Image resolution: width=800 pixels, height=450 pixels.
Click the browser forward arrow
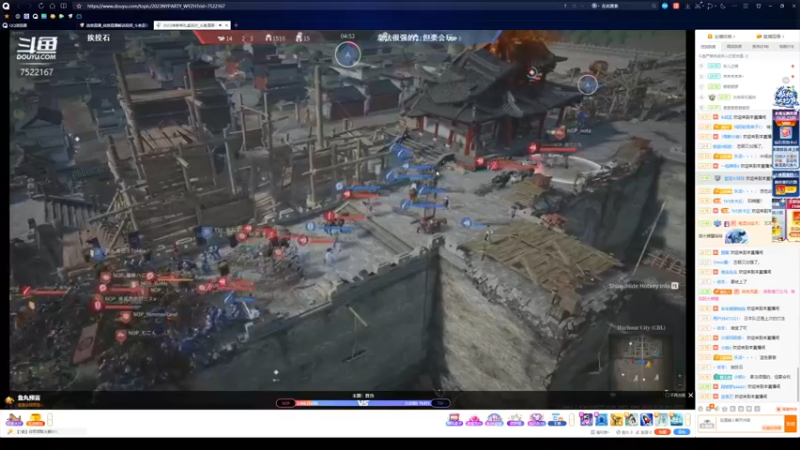30,6
